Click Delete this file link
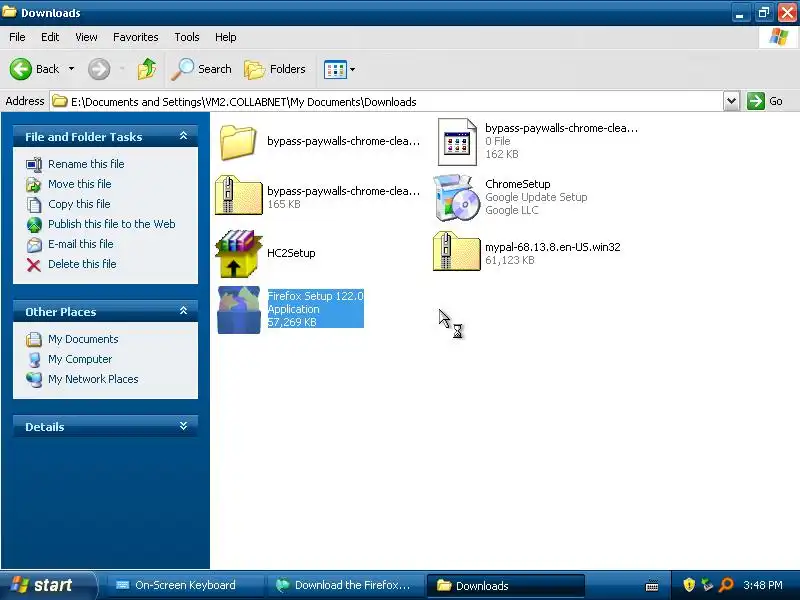The image size is (800, 600). click(82, 264)
